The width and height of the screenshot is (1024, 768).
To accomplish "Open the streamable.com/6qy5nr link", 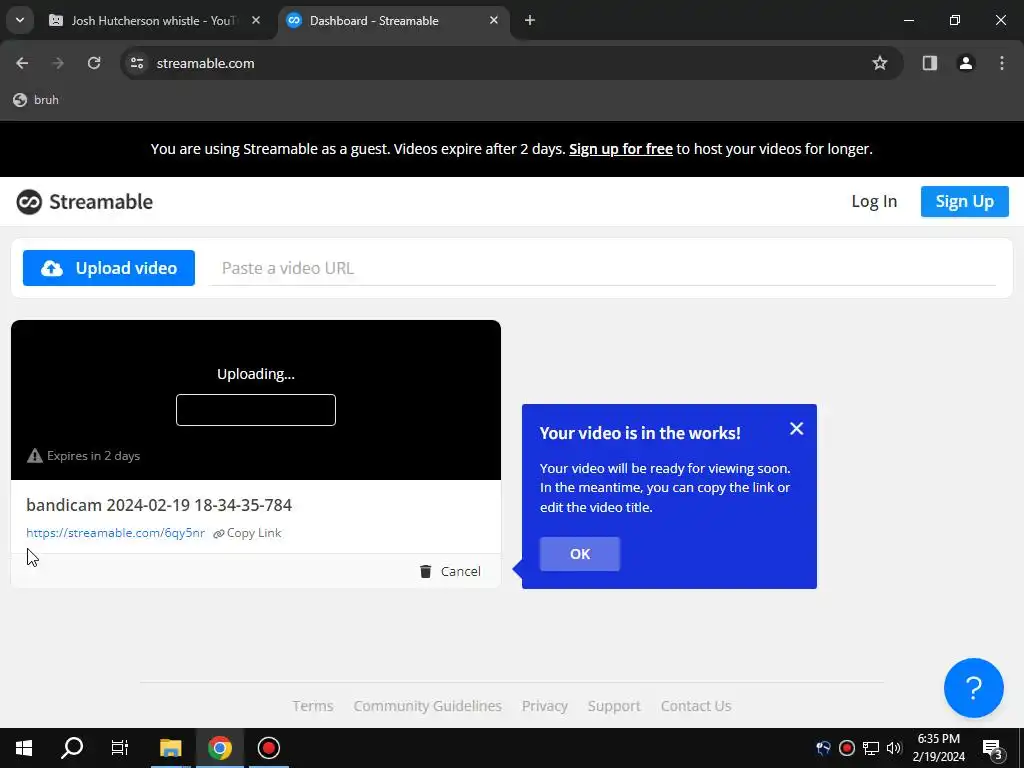I will point(116,533).
